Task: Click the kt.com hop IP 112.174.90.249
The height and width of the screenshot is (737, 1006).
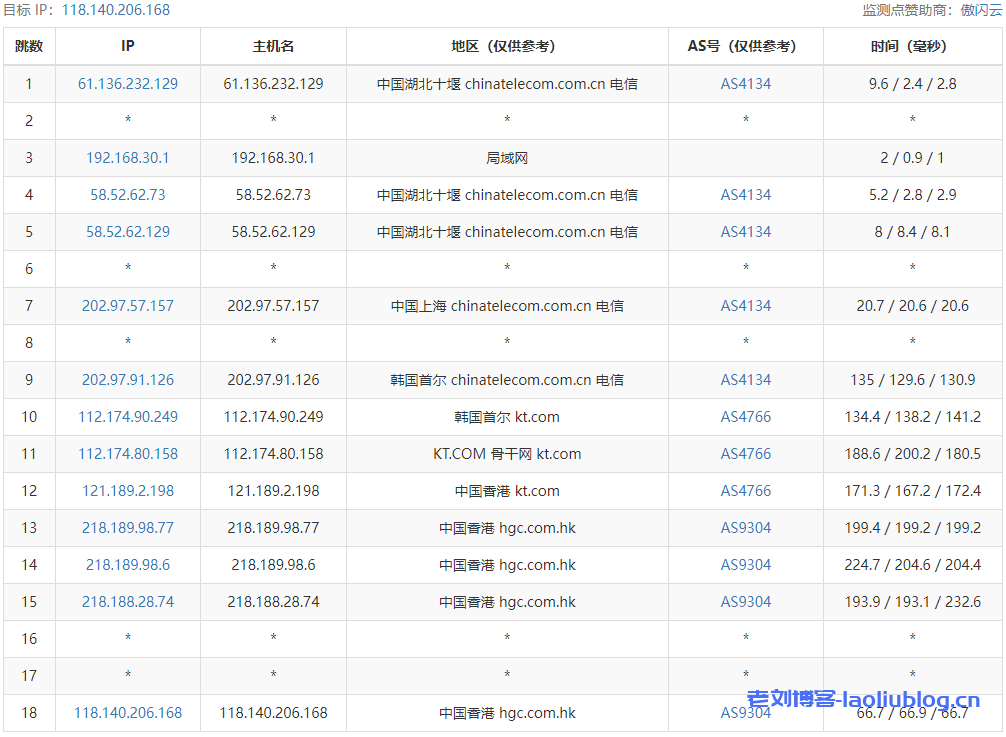Action: click(x=127, y=416)
